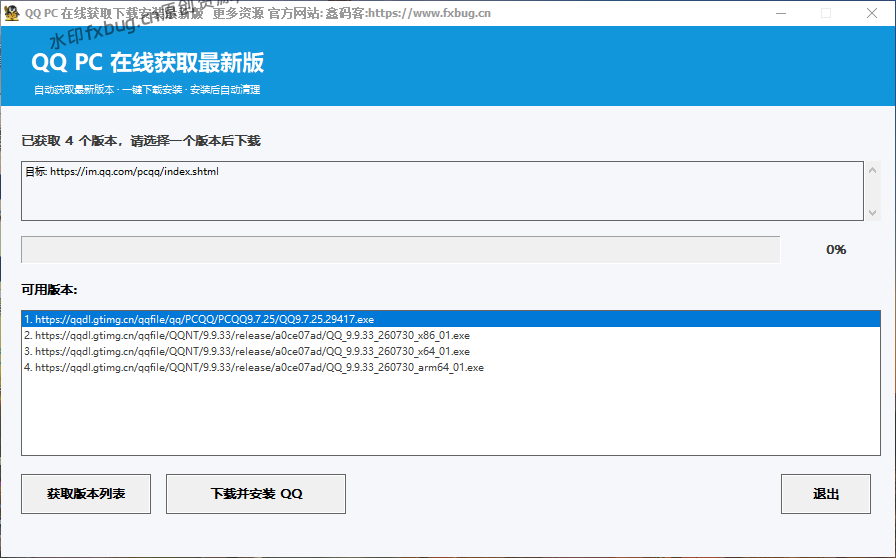Click the 获取版本列表 button

[x=86, y=494]
